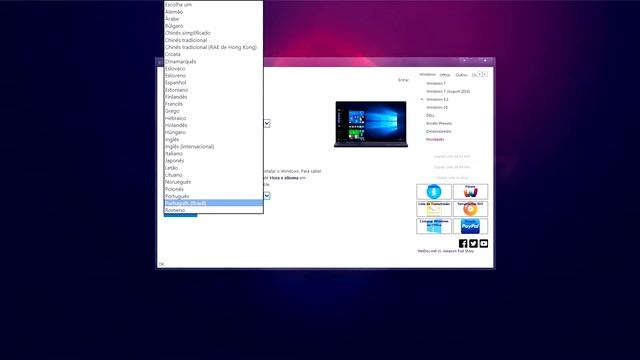Open the blue circular icon tile
The image size is (640, 360).
[x=434, y=191]
